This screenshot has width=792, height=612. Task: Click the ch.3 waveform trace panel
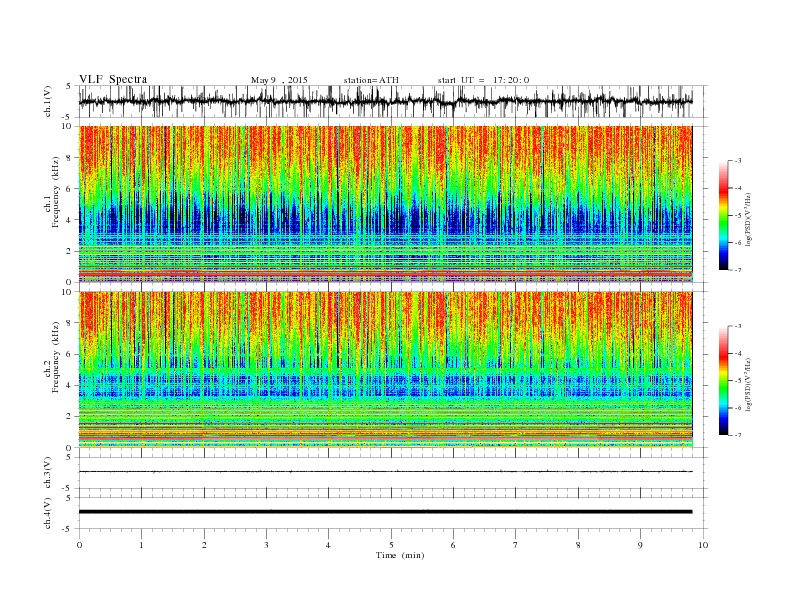click(392, 473)
